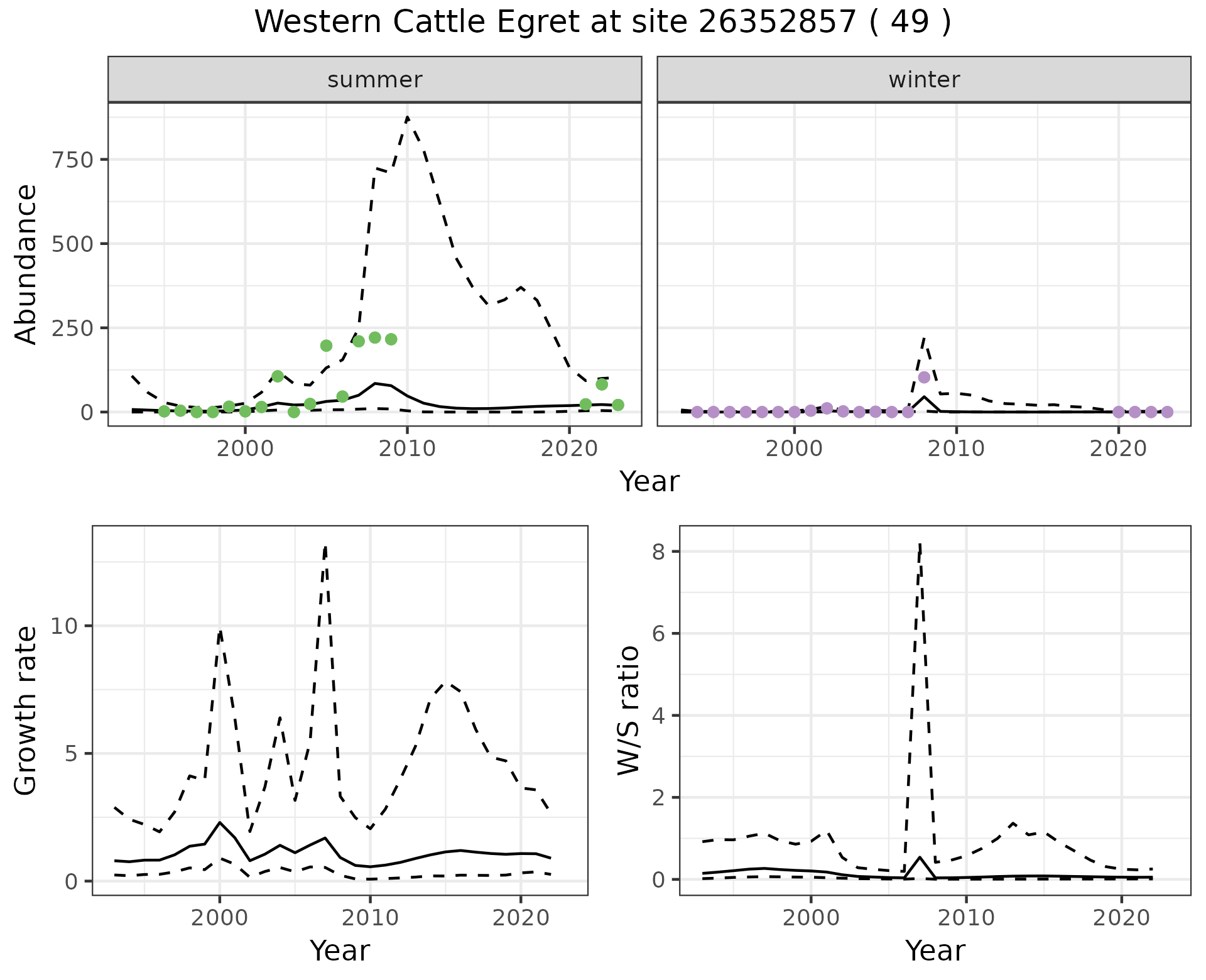Click the summer facet header strip

(x=374, y=80)
